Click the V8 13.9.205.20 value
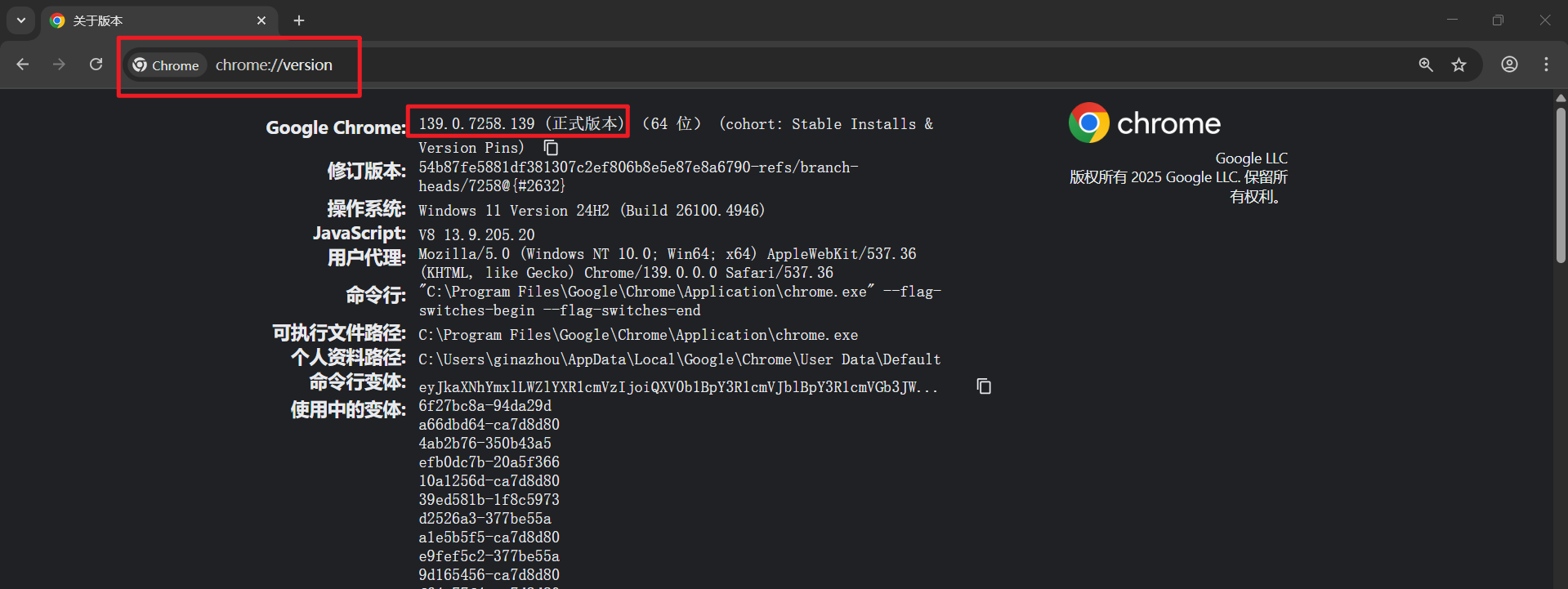 476,235
